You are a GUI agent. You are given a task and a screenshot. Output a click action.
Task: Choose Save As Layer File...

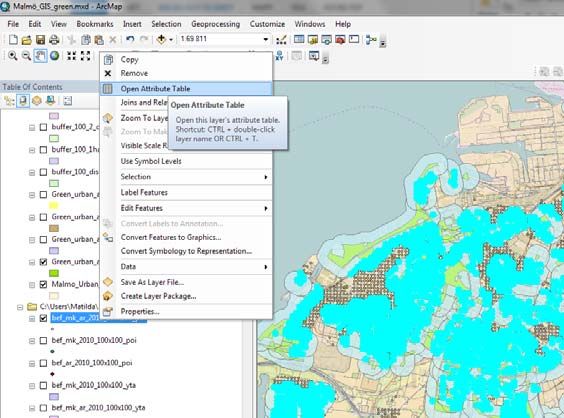point(186,282)
